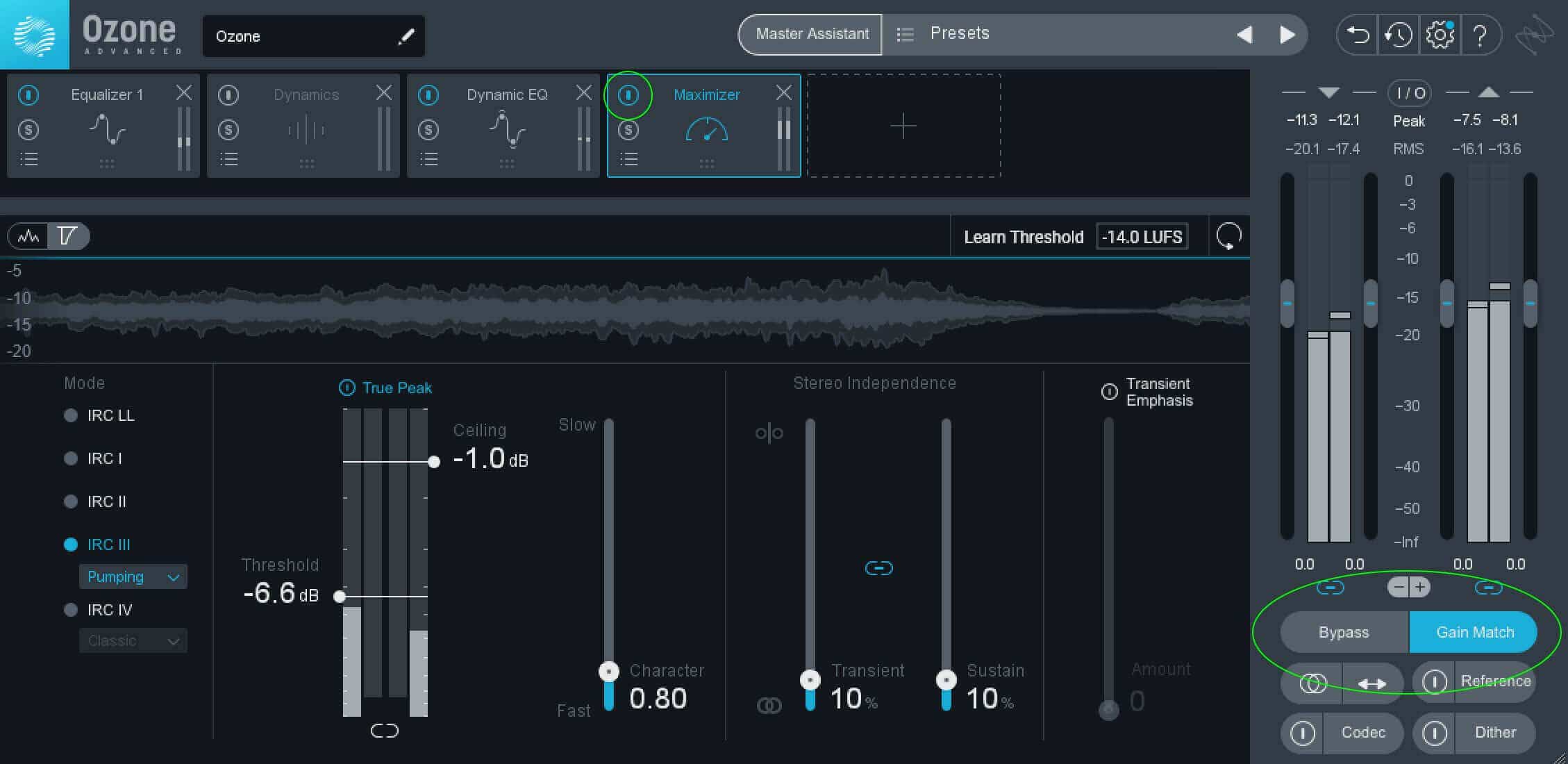
Task: Toggle Dynamics module power button
Action: pos(228,94)
